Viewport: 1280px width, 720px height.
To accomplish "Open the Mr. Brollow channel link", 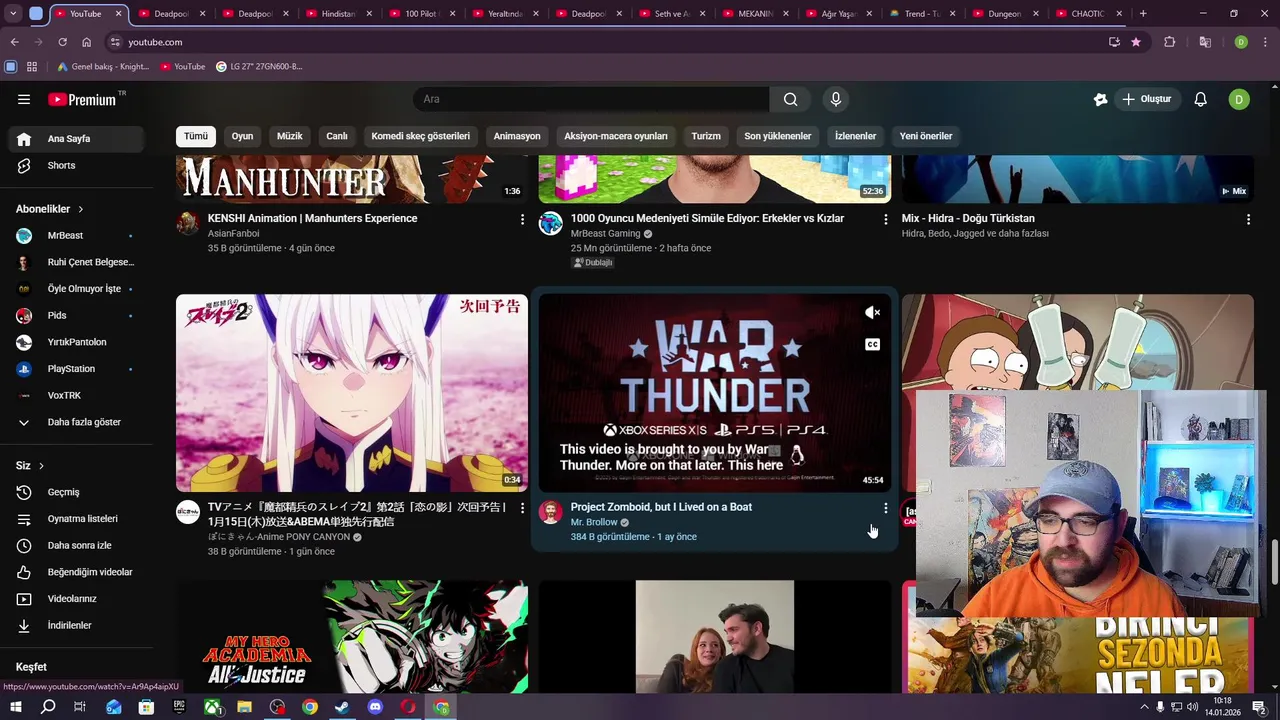I will click(x=594, y=522).
